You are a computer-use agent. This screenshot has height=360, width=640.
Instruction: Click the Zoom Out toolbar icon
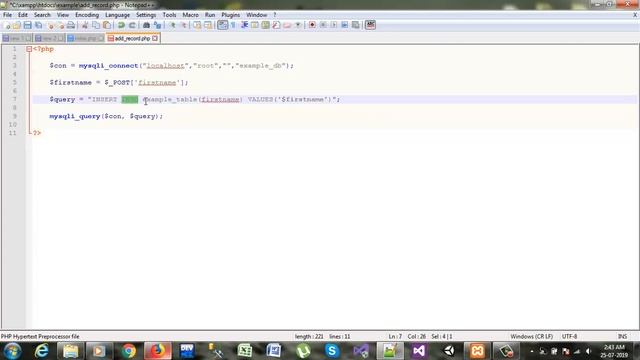(x=183, y=25)
